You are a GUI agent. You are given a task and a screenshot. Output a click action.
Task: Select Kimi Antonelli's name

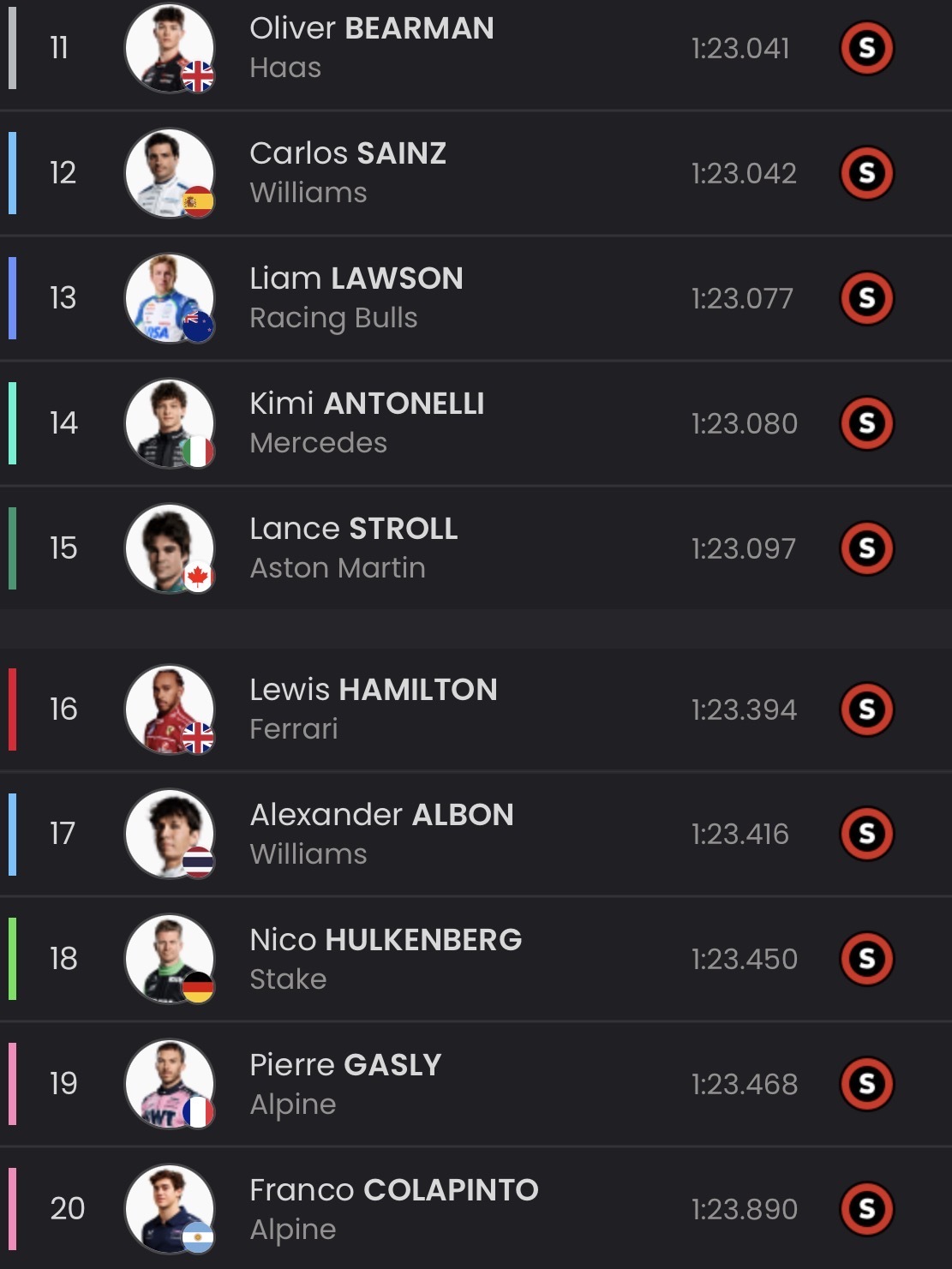[x=367, y=404]
